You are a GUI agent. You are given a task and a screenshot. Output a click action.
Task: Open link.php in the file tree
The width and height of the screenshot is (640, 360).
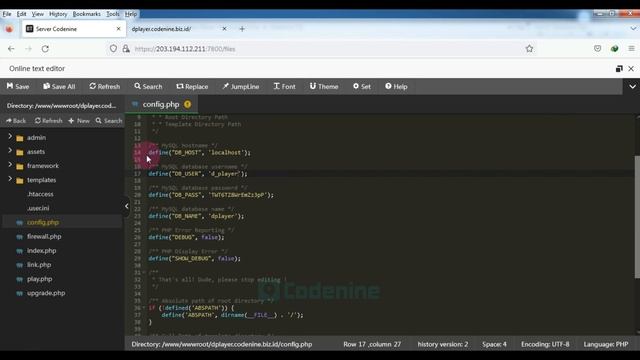click(x=39, y=265)
